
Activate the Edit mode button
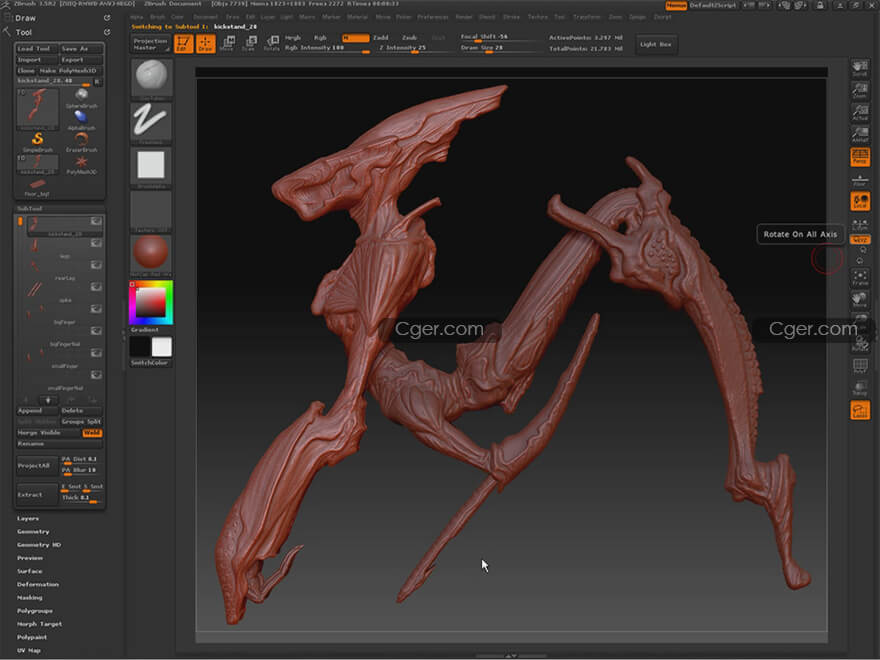click(x=183, y=44)
